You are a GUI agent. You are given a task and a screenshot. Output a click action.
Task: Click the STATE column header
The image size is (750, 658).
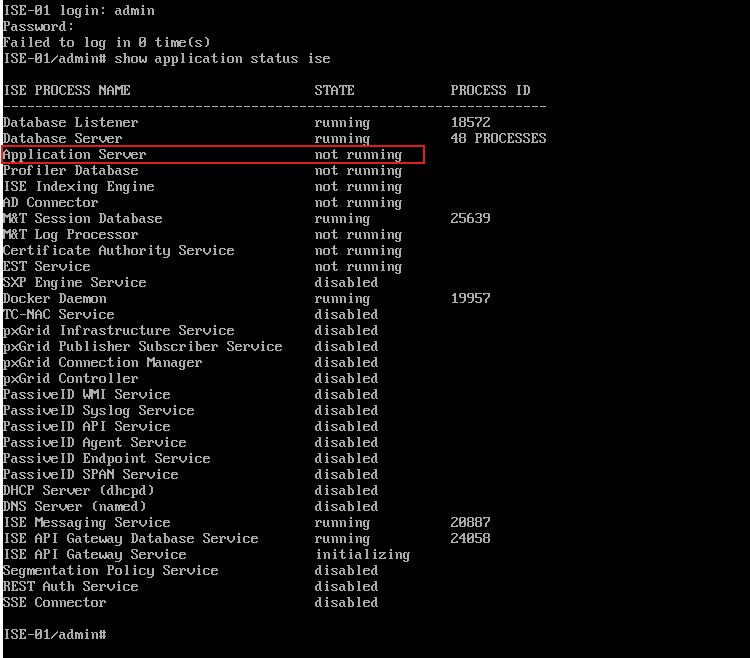click(334, 91)
